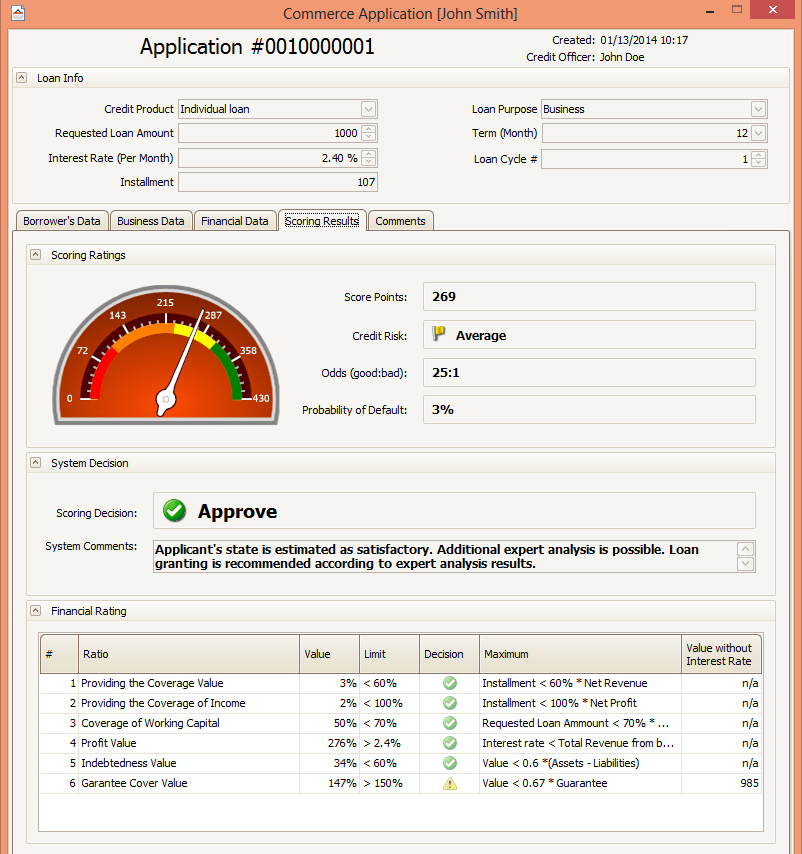This screenshot has width=802, height=854.
Task: Click the green check beside Indebtedness Value
Action: point(449,763)
